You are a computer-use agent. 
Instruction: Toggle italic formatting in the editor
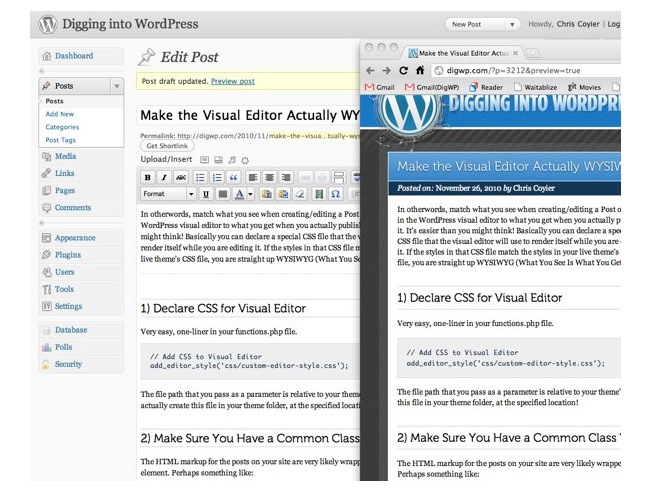[164, 177]
